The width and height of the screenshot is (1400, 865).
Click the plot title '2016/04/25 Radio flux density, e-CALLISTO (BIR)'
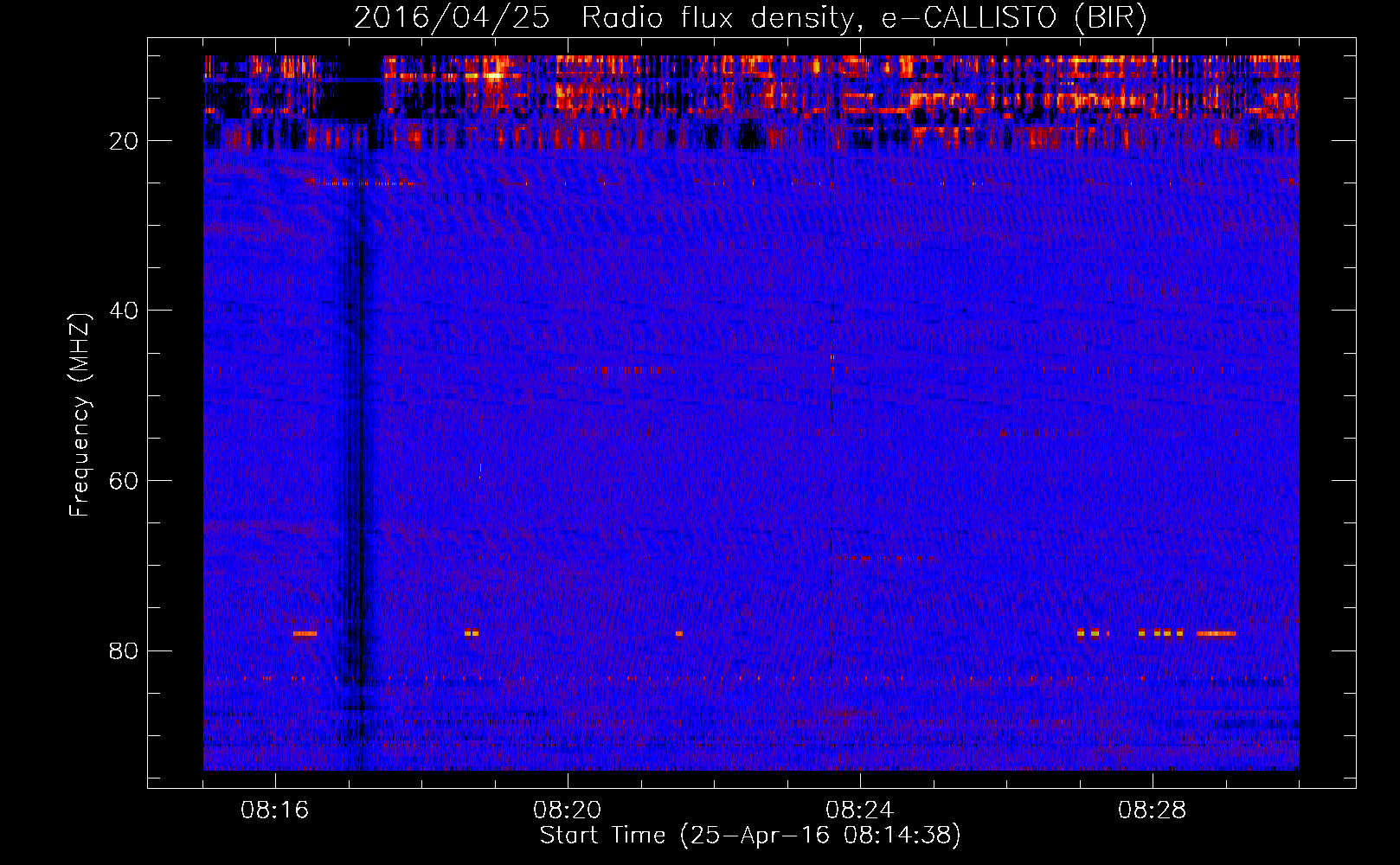coord(750,17)
